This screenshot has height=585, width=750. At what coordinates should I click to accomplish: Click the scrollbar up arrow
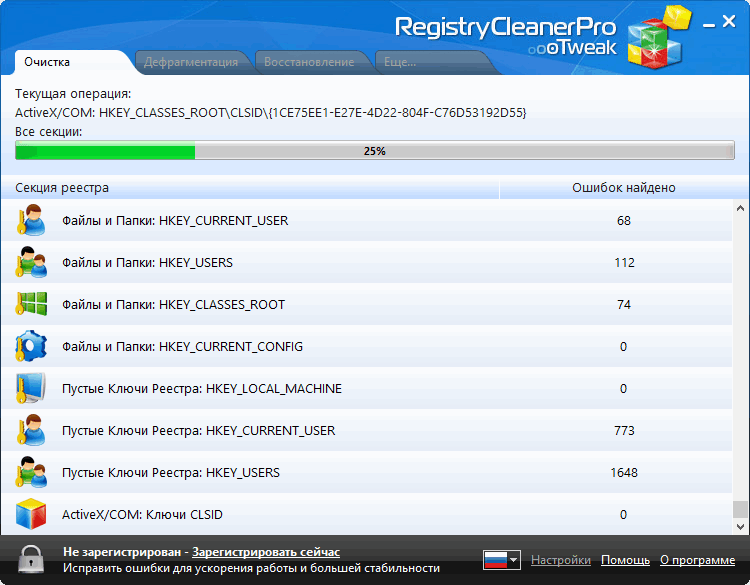click(740, 208)
